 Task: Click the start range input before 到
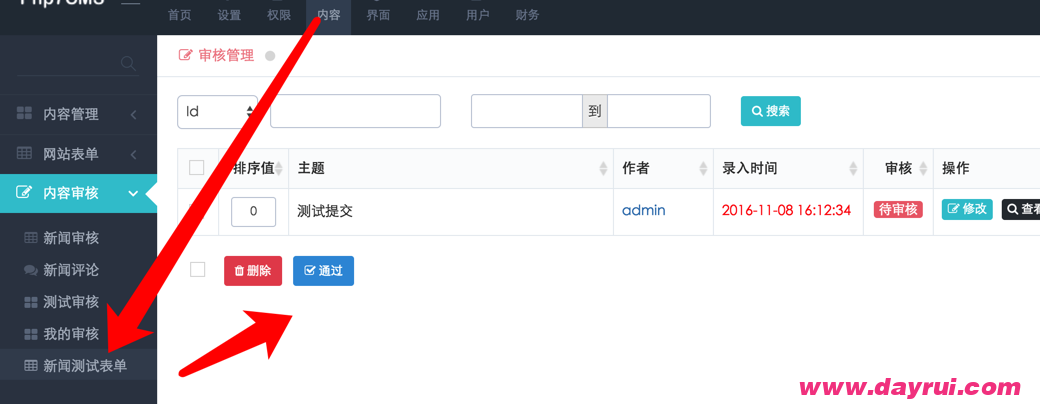coord(527,111)
